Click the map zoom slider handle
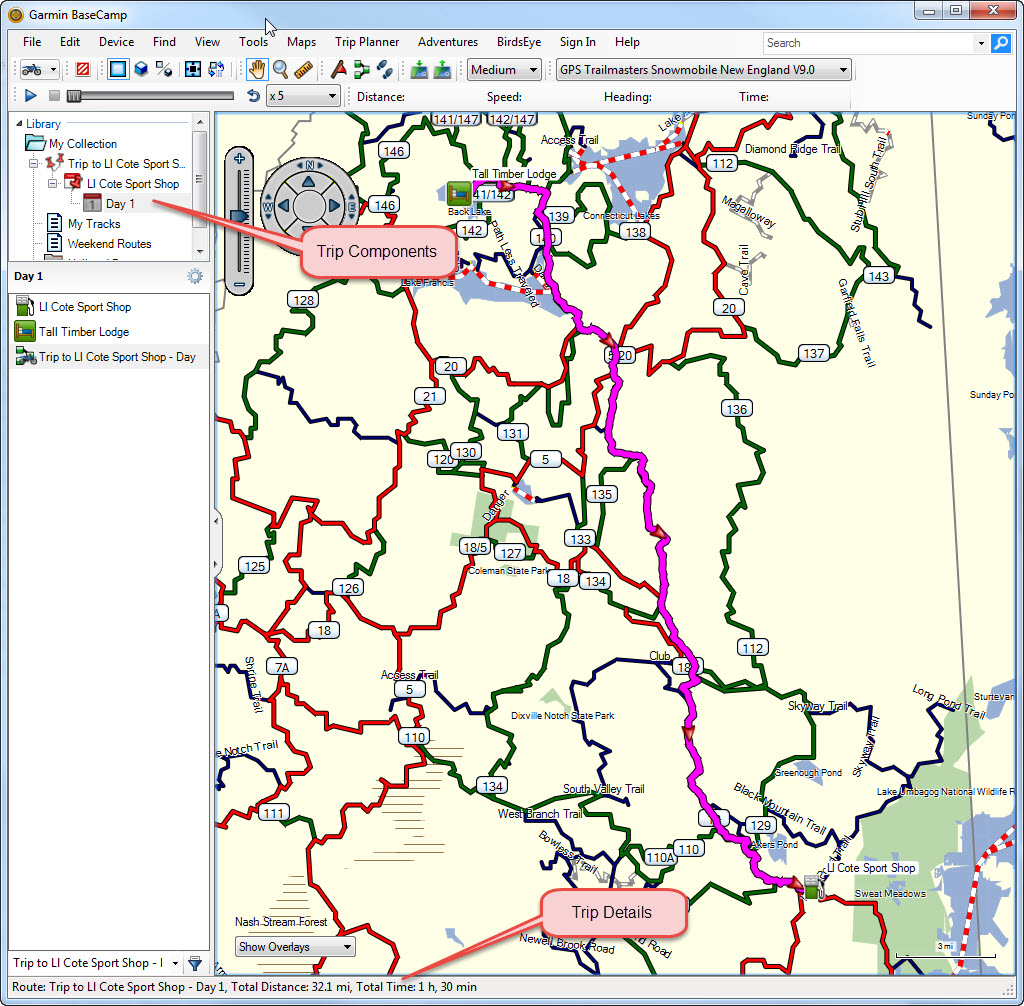The image size is (1024, 1006). pyautogui.click(x=240, y=216)
